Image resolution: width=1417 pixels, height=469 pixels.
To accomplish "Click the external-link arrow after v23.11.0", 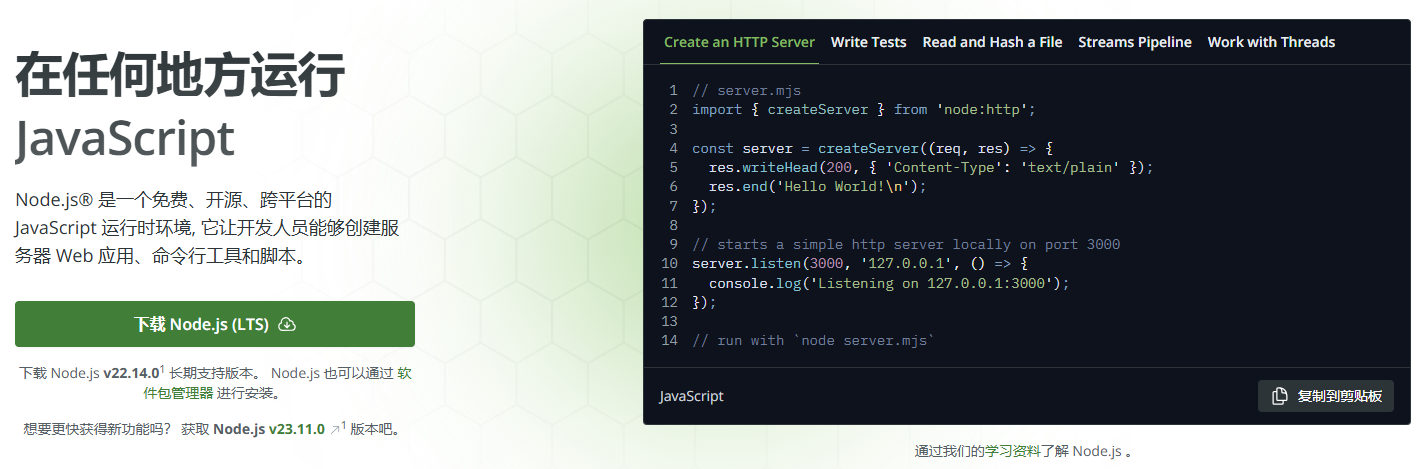I will tap(335, 430).
